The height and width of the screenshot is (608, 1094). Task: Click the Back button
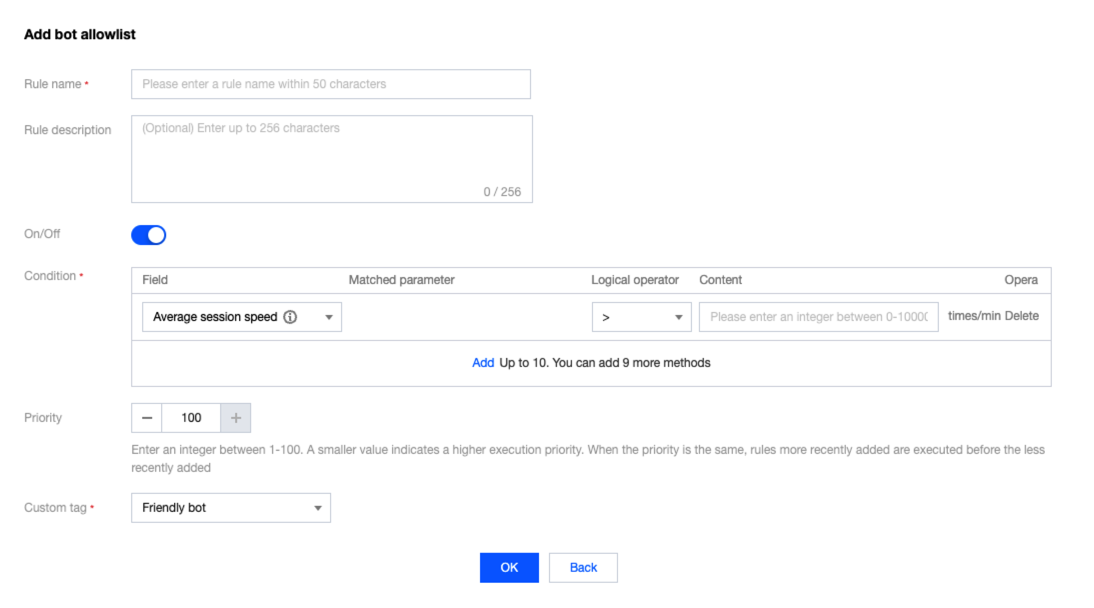583,568
